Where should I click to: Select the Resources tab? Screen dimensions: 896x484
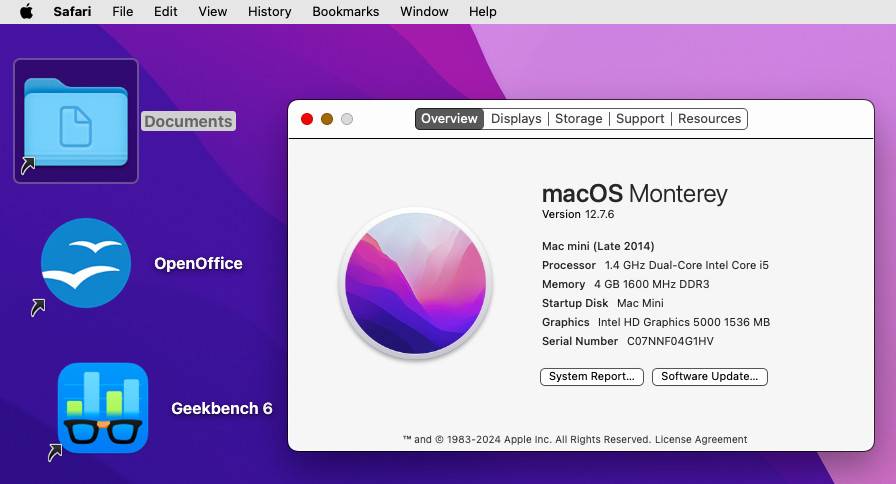(709, 119)
